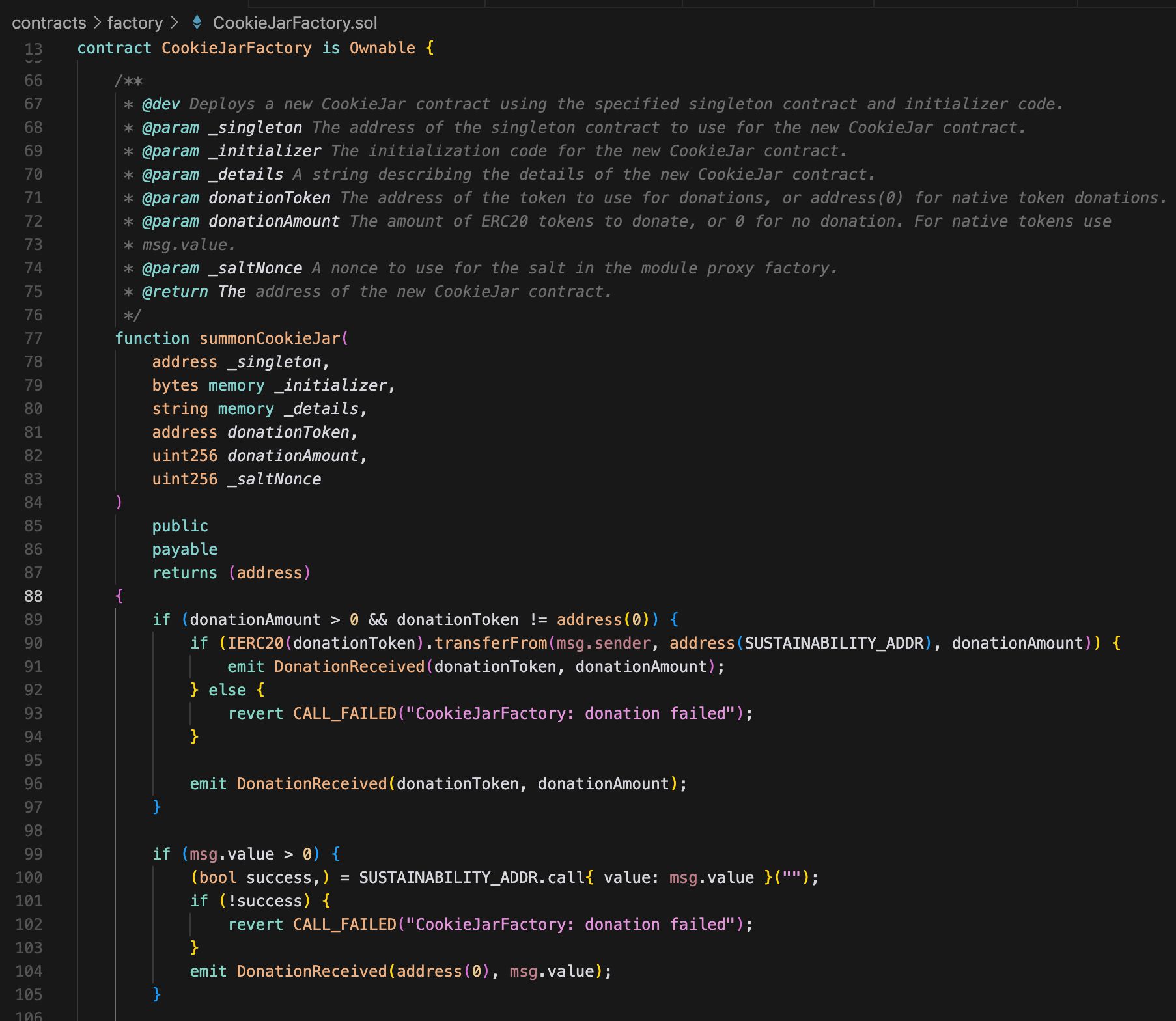
Task: Click 'uint256 donationAmount,' parameter line
Action: tap(260, 455)
